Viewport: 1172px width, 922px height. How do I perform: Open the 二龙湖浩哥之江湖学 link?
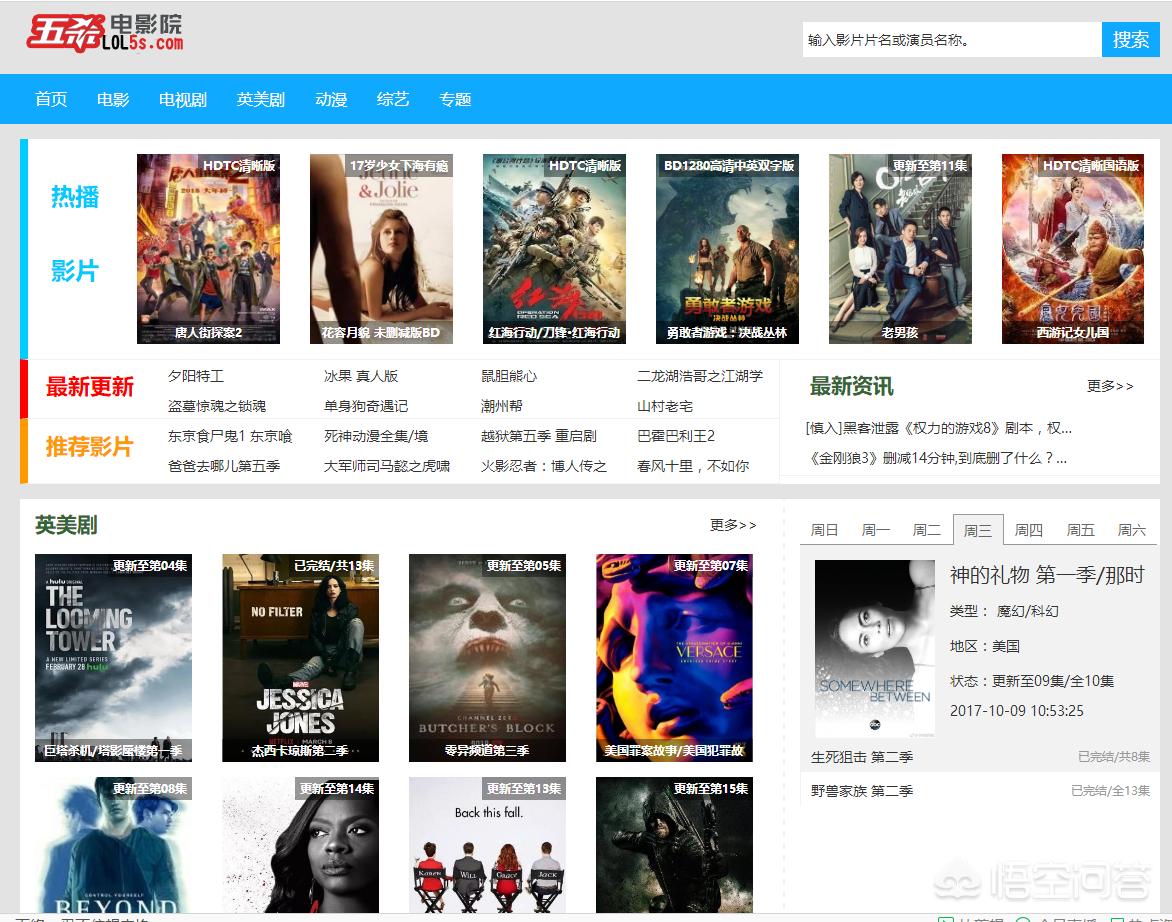coord(700,376)
